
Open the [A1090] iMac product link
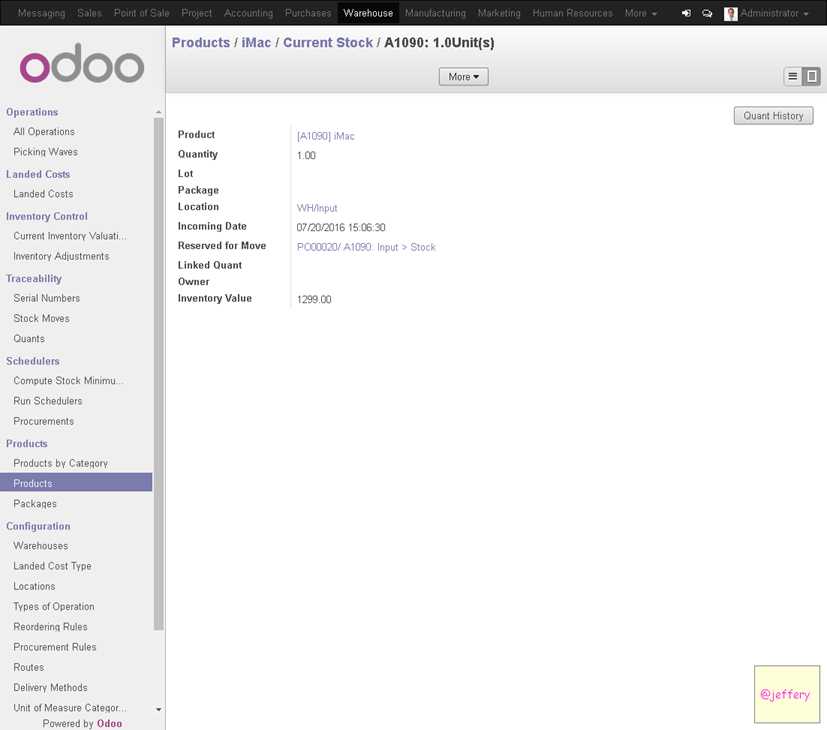325,136
